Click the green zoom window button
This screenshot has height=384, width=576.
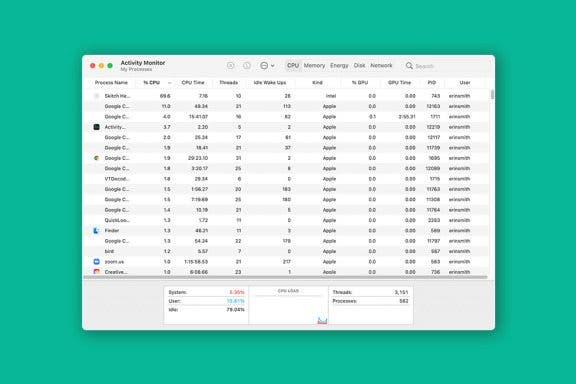(x=110, y=66)
